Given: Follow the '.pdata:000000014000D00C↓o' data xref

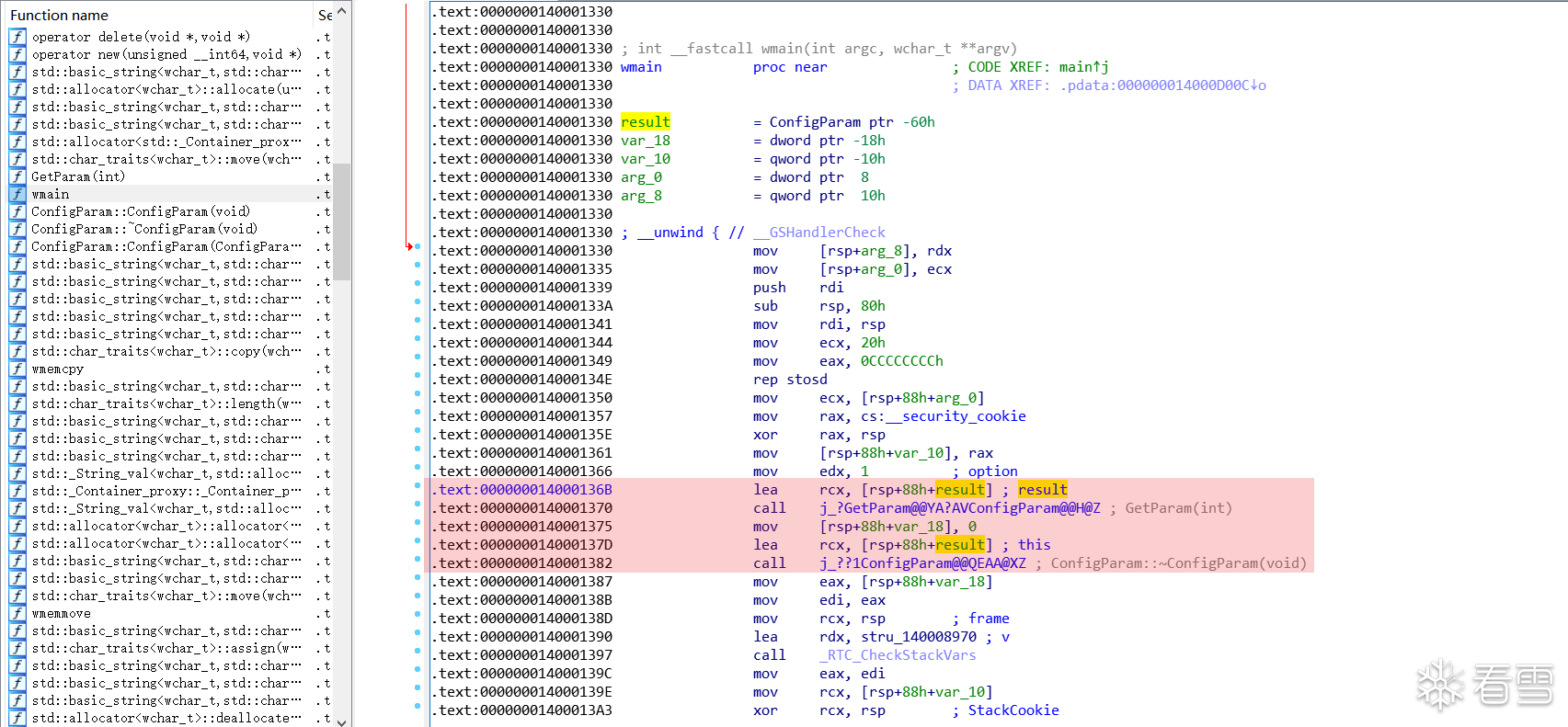Looking at the screenshot, I should (x=1162, y=85).
